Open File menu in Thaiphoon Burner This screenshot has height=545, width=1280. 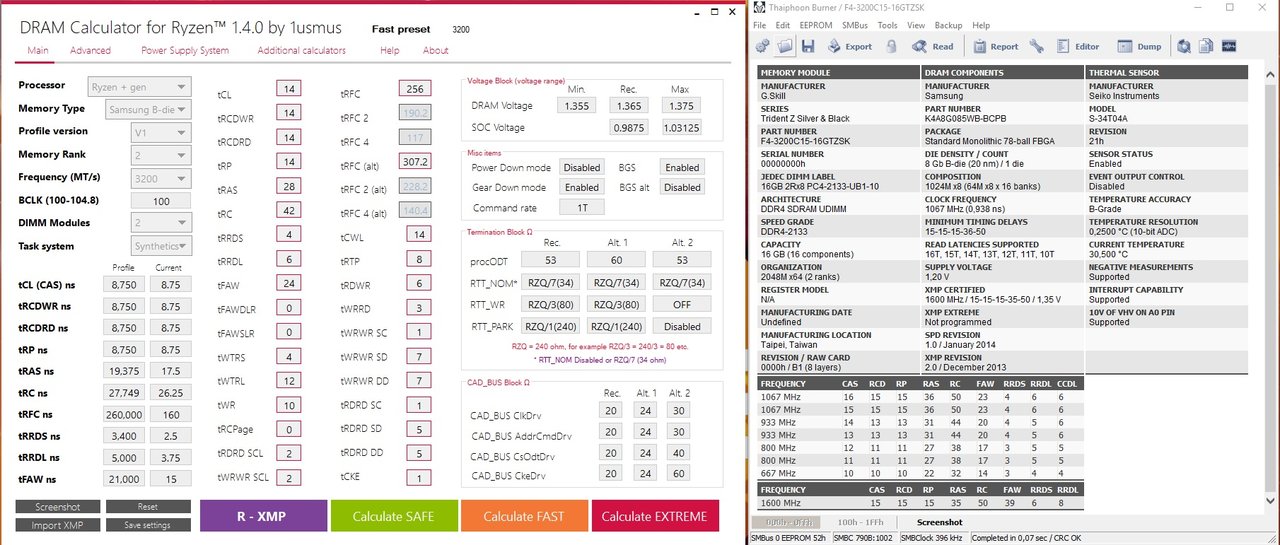tap(760, 25)
